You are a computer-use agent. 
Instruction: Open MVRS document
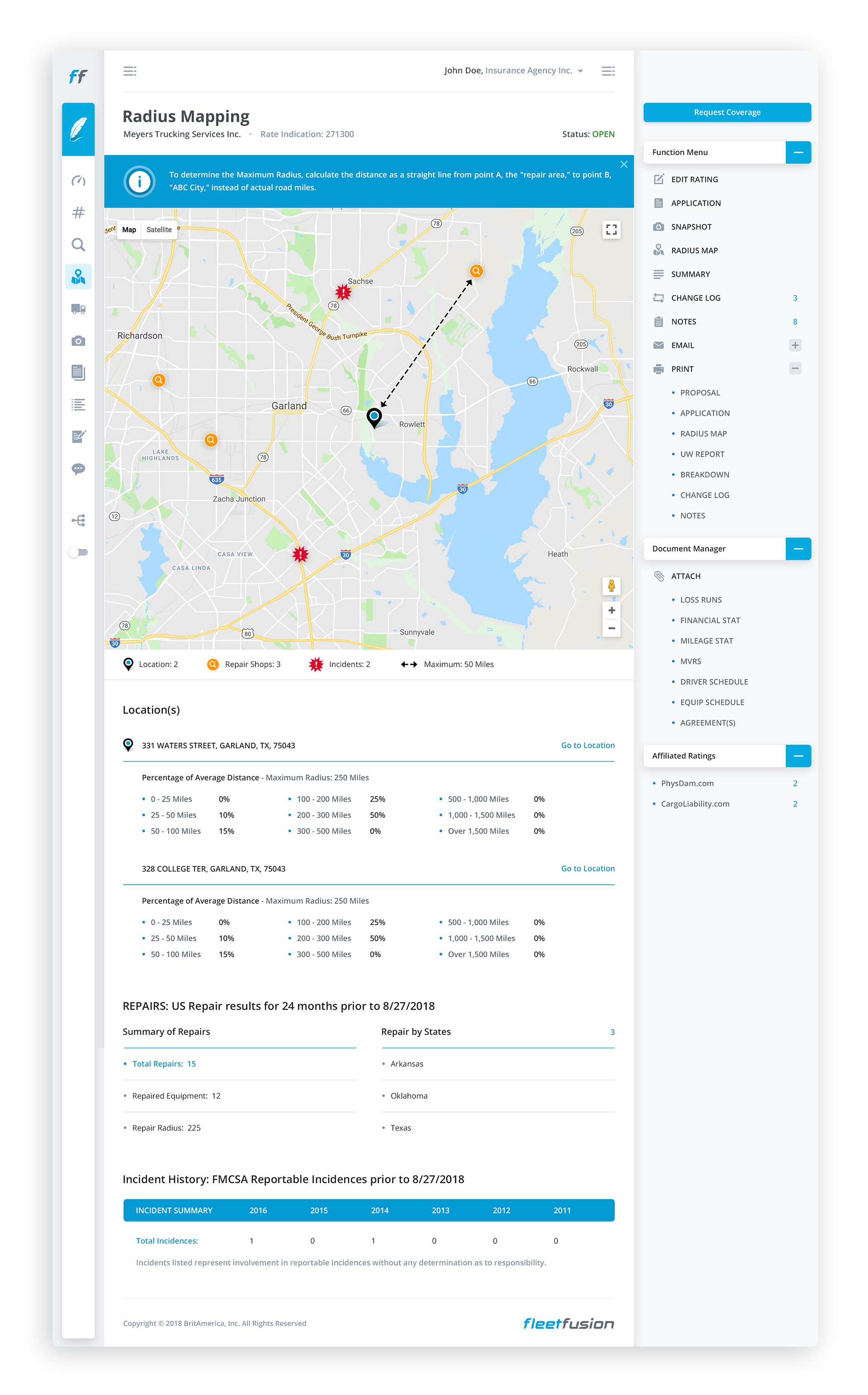pos(691,661)
